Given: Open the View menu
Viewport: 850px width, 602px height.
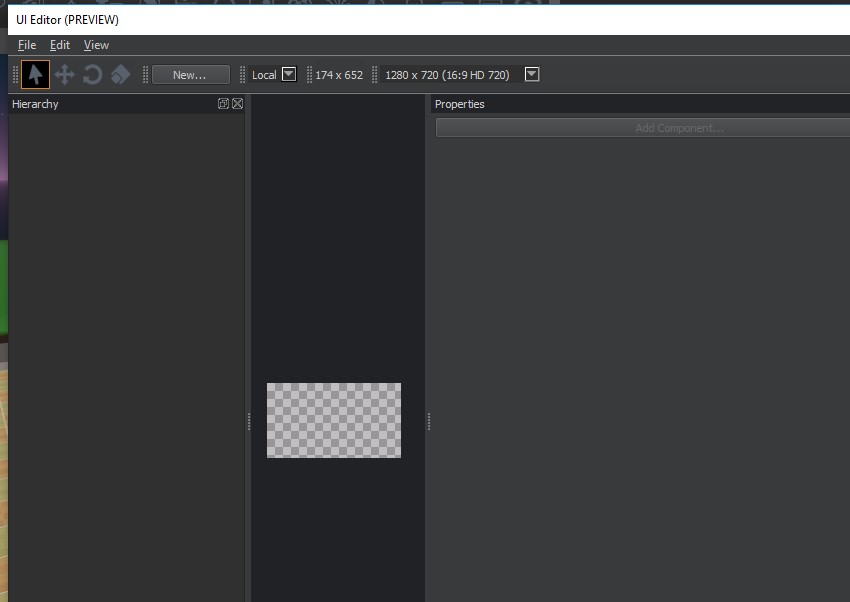Looking at the screenshot, I should coord(96,45).
